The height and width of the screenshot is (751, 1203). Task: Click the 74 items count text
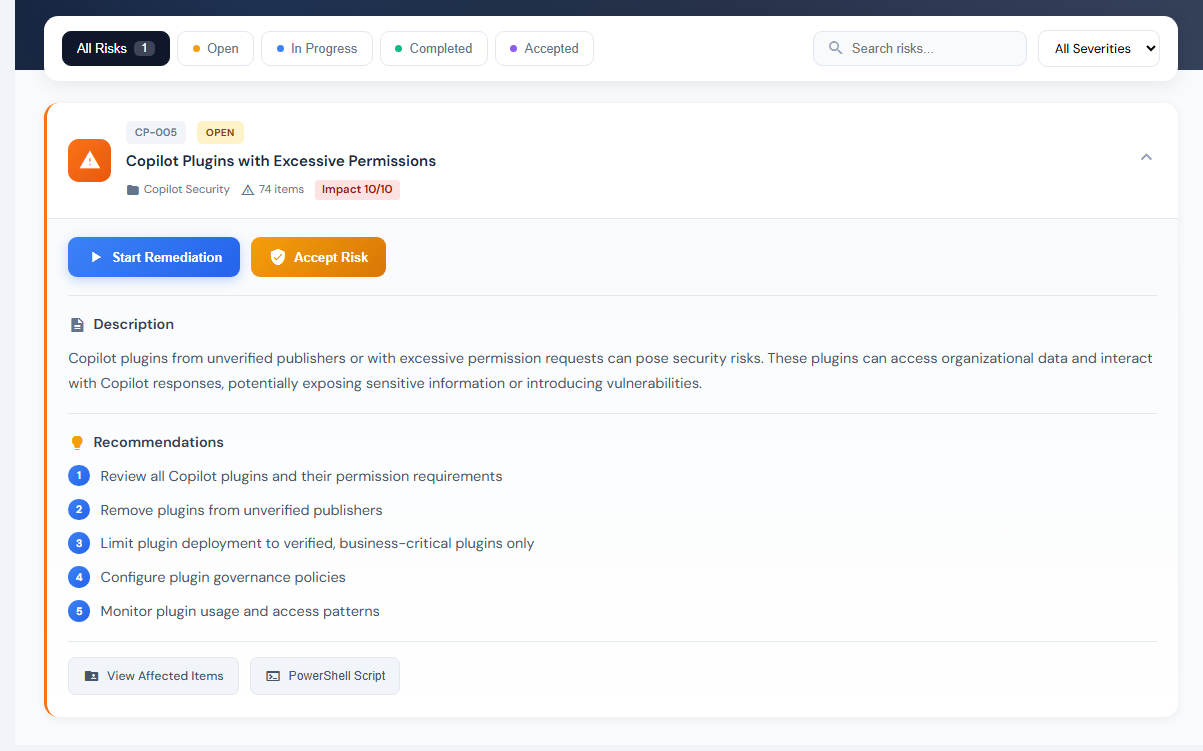tap(281, 189)
